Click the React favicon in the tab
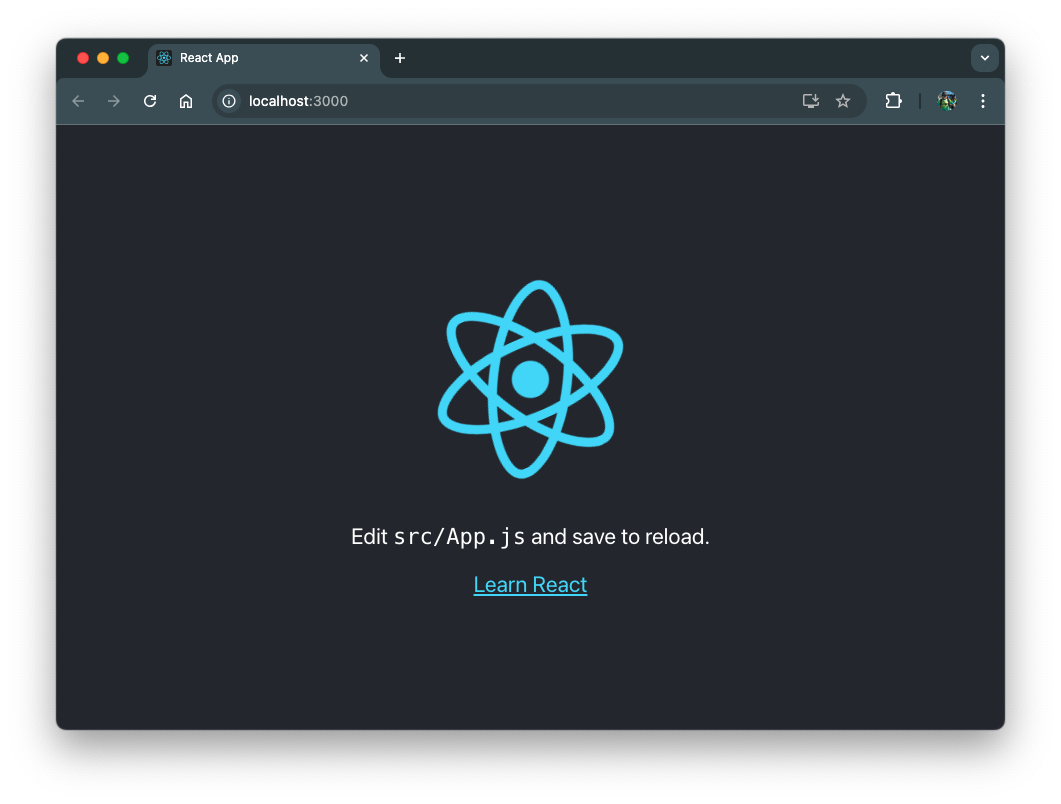1061x804 pixels. (164, 58)
